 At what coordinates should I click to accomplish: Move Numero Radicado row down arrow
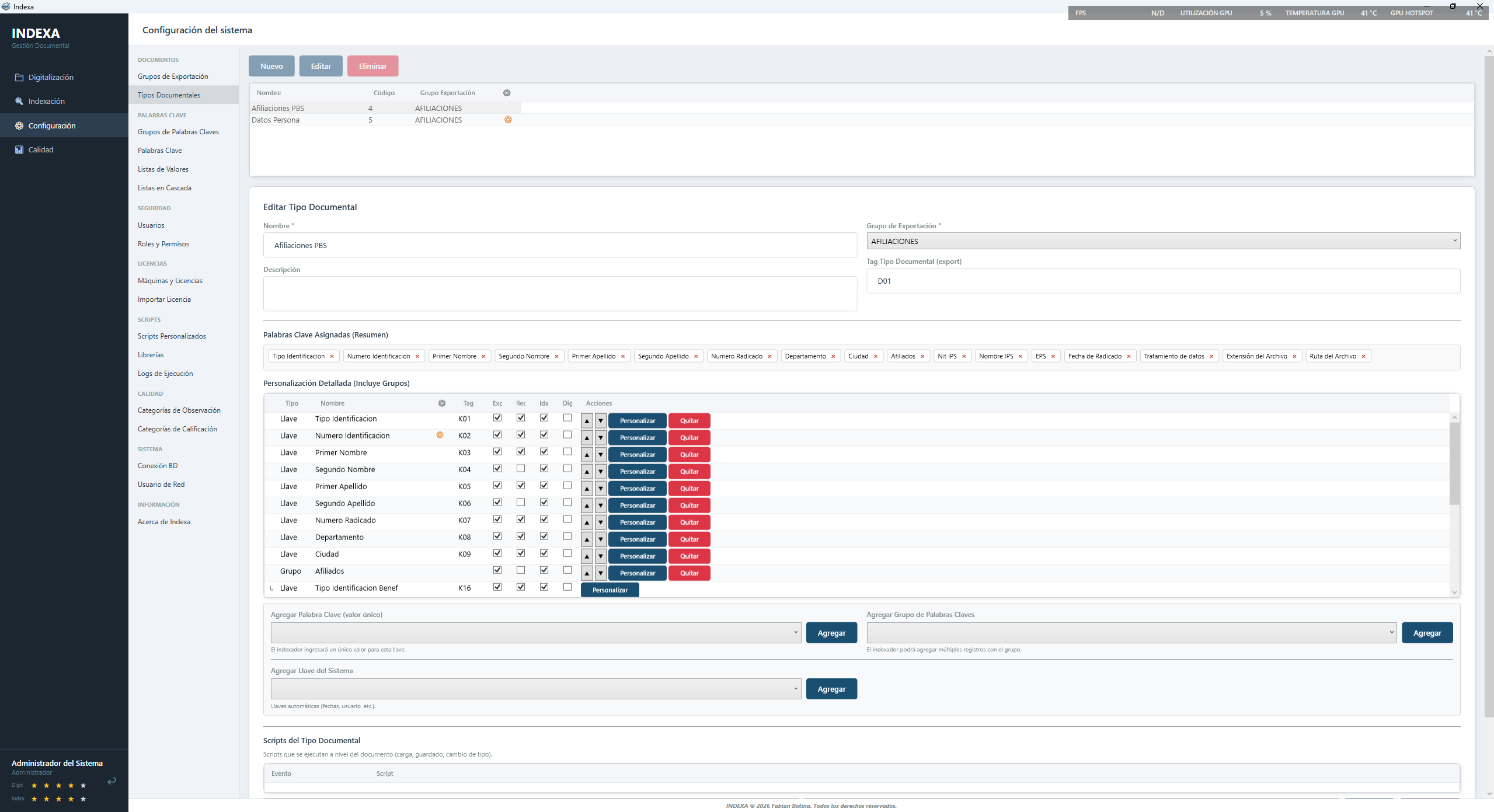pyautogui.click(x=600, y=522)
